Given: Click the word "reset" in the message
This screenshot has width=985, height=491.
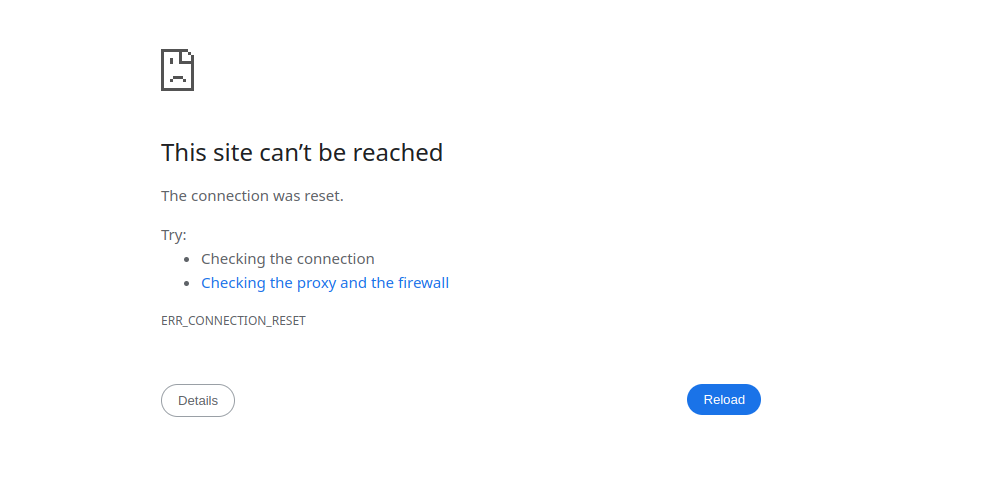Looking at the screenshot, I should (321, 196).
